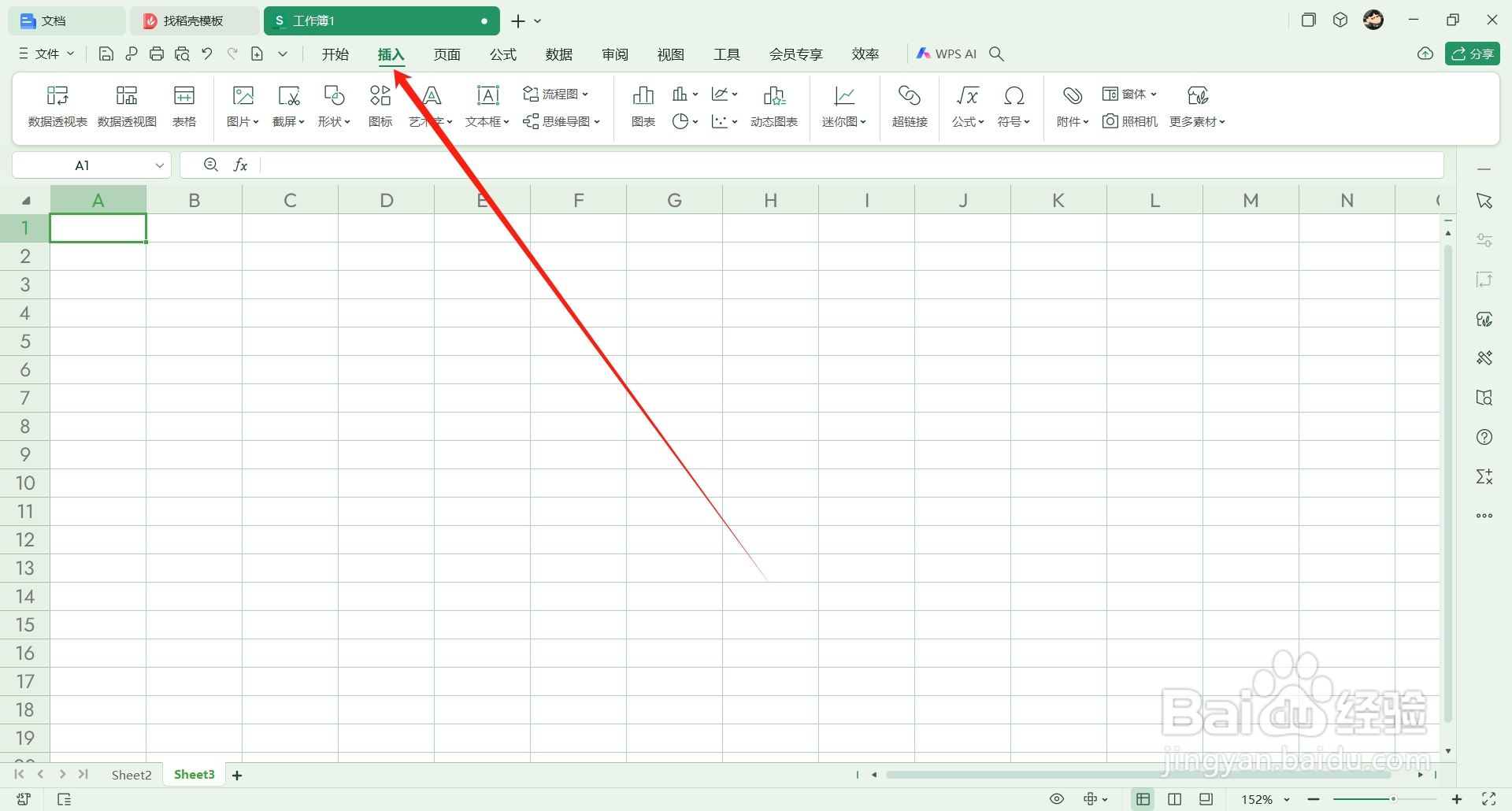The image size is (1512, 811).
Task: Insert a 文本框 text box
Action: [488, 106]
